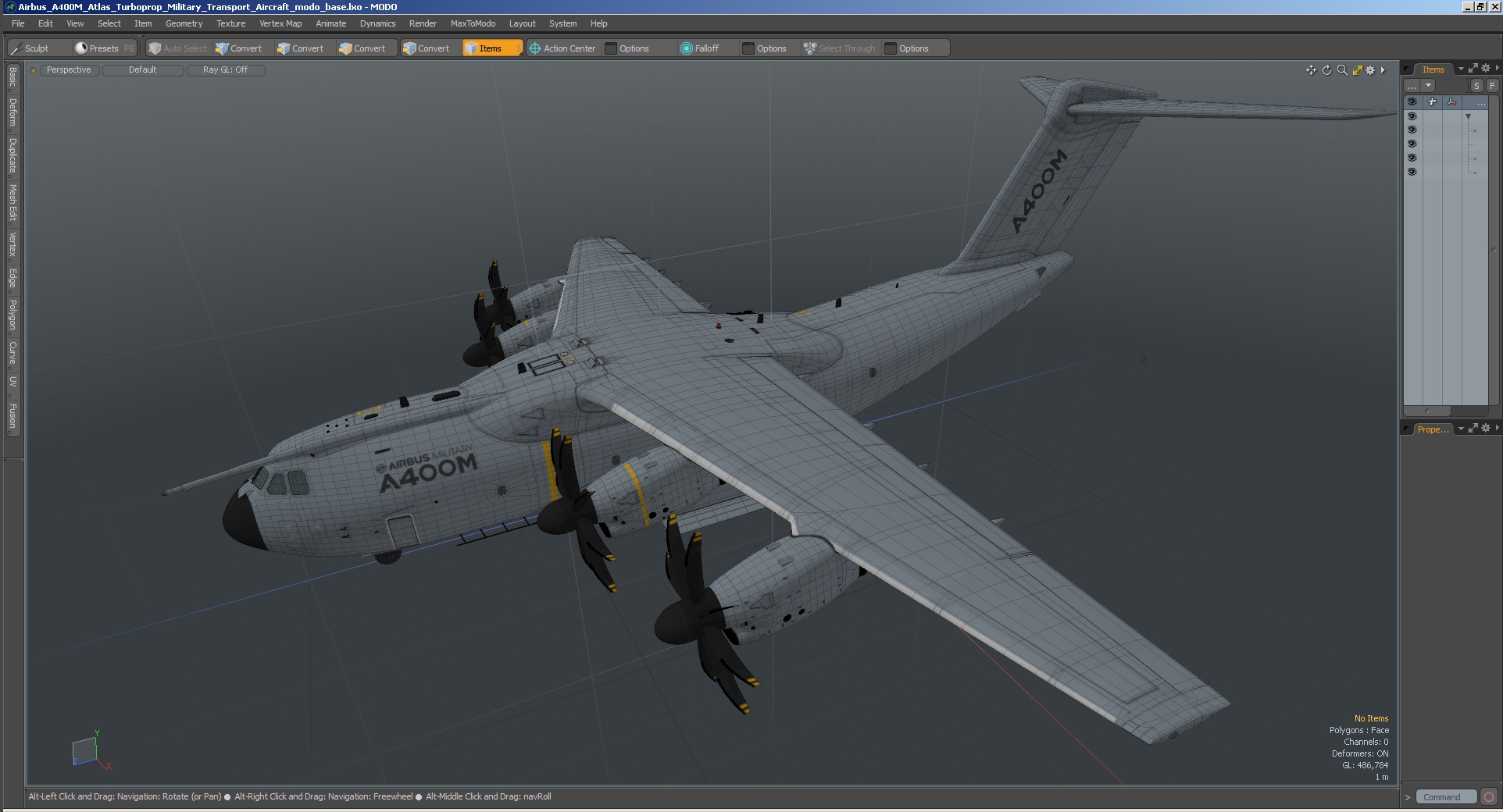This screenshot has width=1503, height=812.
Task: Open the Properties panel tab dropdown arrow
Action: point(1461,429)
